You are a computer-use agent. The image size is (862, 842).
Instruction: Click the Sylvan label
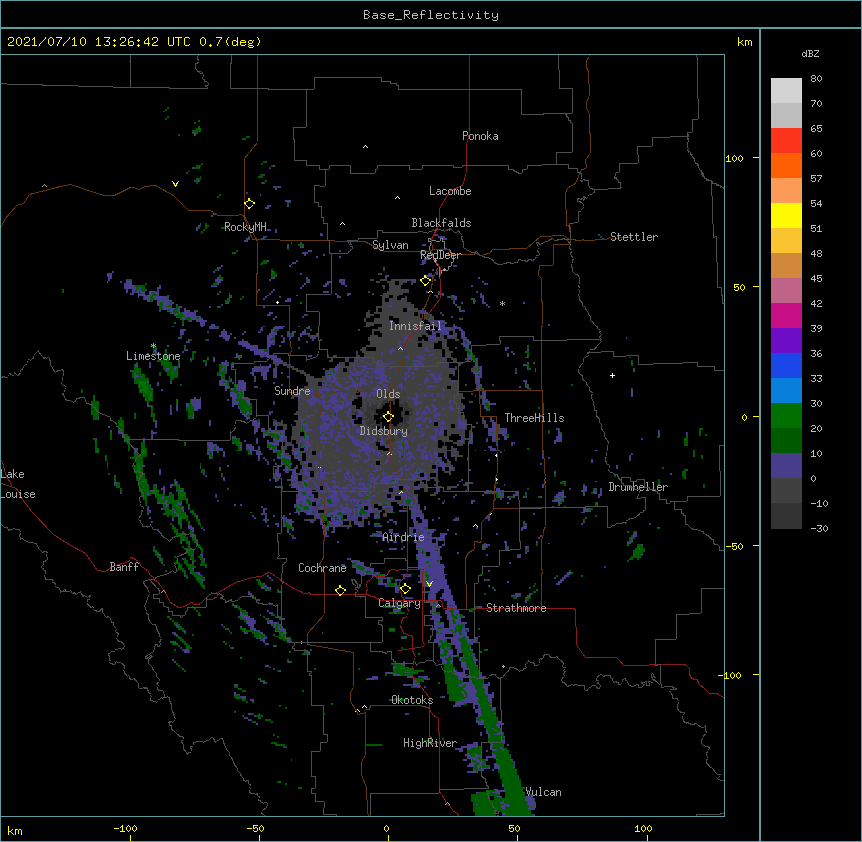click(x=390, y=245)
